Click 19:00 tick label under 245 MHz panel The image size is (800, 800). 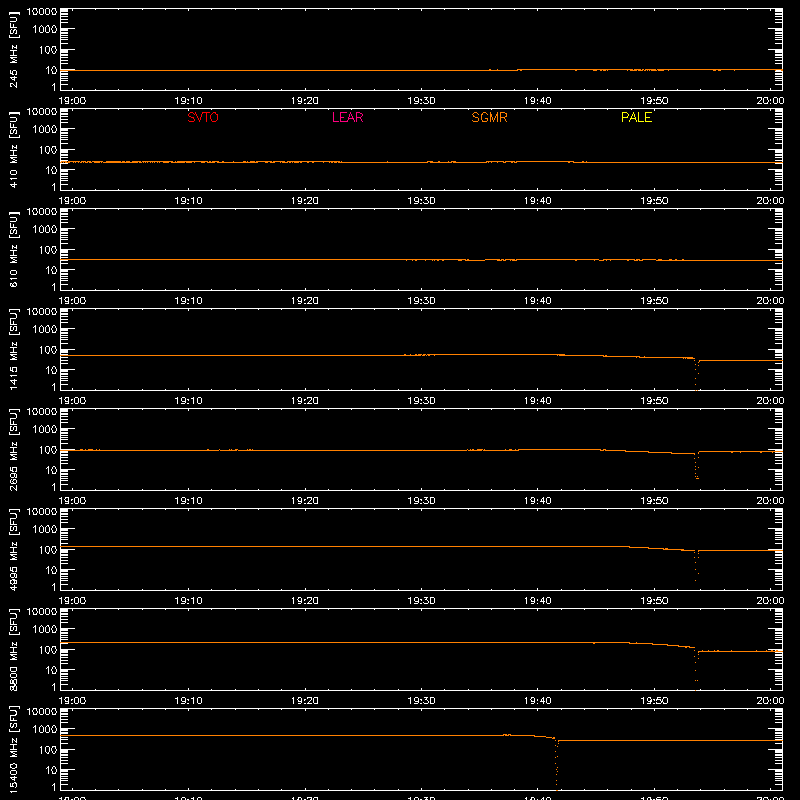(72, 101)
